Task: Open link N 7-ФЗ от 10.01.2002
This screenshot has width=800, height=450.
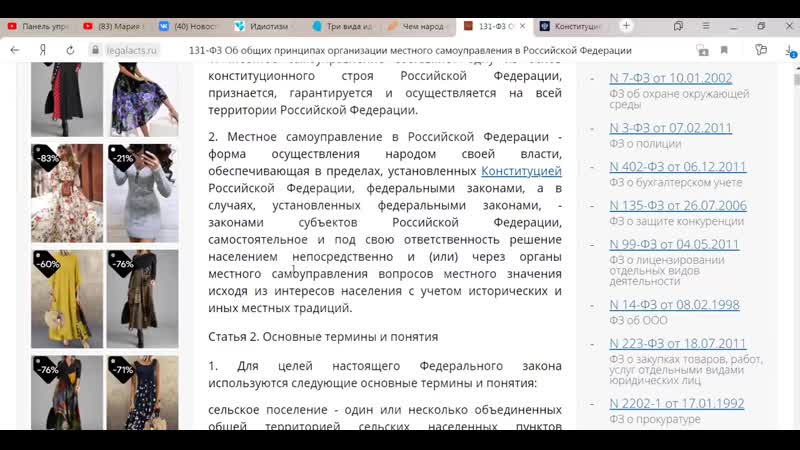Action: 670,78
